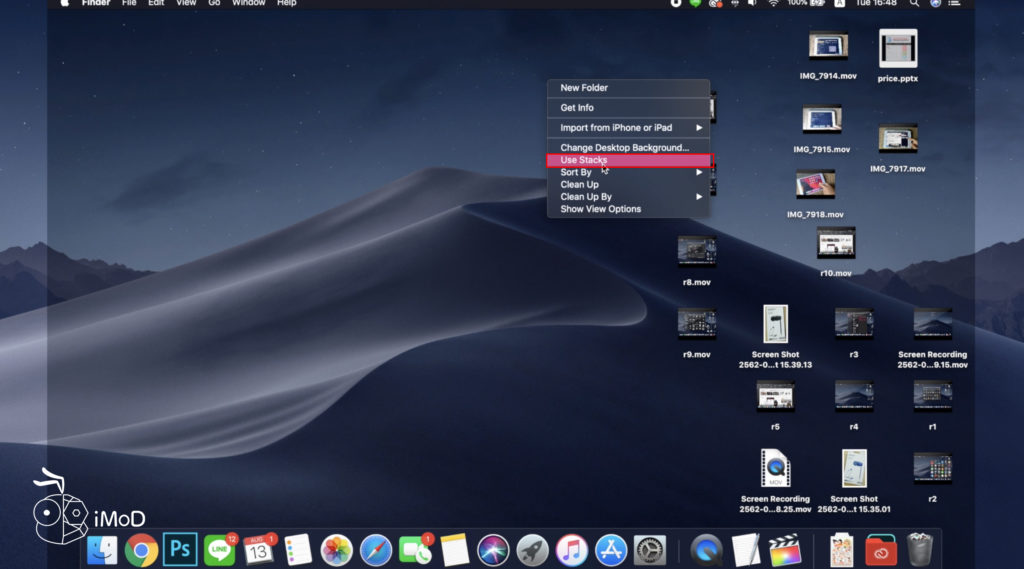Image resolution: width=1024 pixels, height=569 pixels.
Task: Open System Preferences gear in the dock
Action: 650,551
